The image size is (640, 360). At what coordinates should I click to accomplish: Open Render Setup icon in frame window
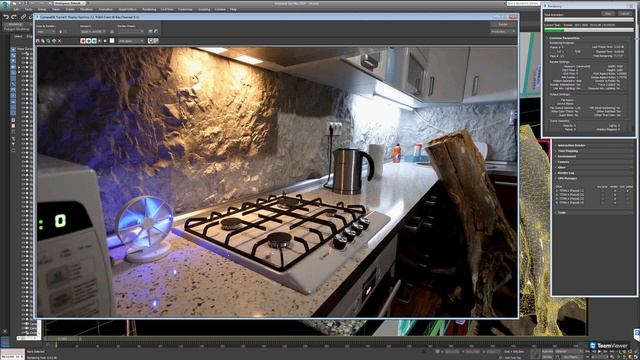click(150, 31)
